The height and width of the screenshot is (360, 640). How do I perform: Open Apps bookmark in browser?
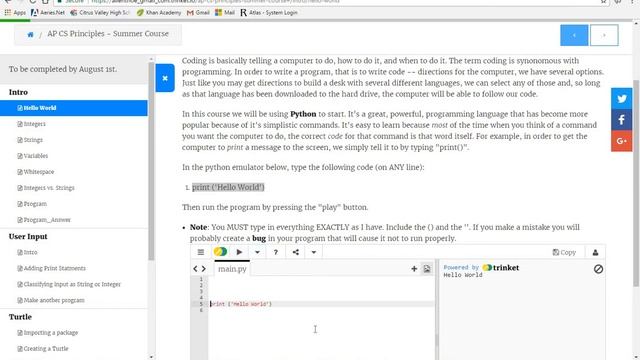[x=15, y=13]
